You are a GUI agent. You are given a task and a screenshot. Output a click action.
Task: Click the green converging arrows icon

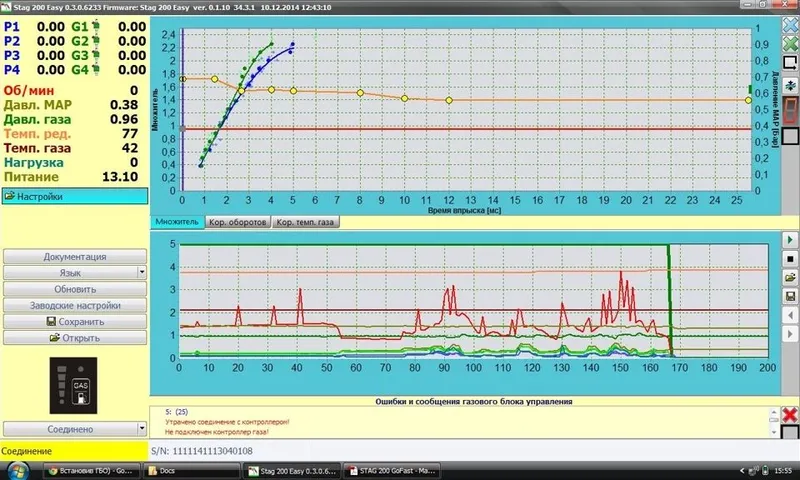[x=791, y=85]
